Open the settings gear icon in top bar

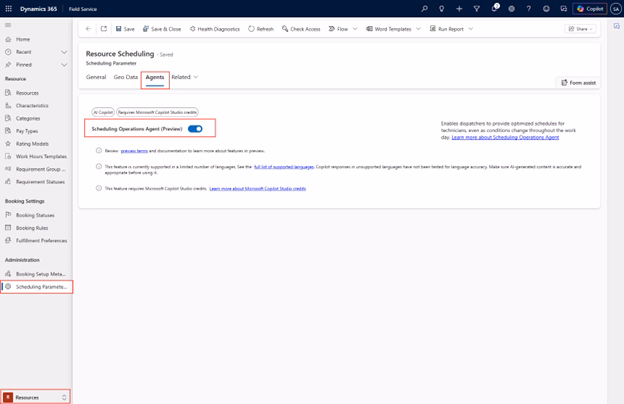pyautogui.click(x=511, y=9)
